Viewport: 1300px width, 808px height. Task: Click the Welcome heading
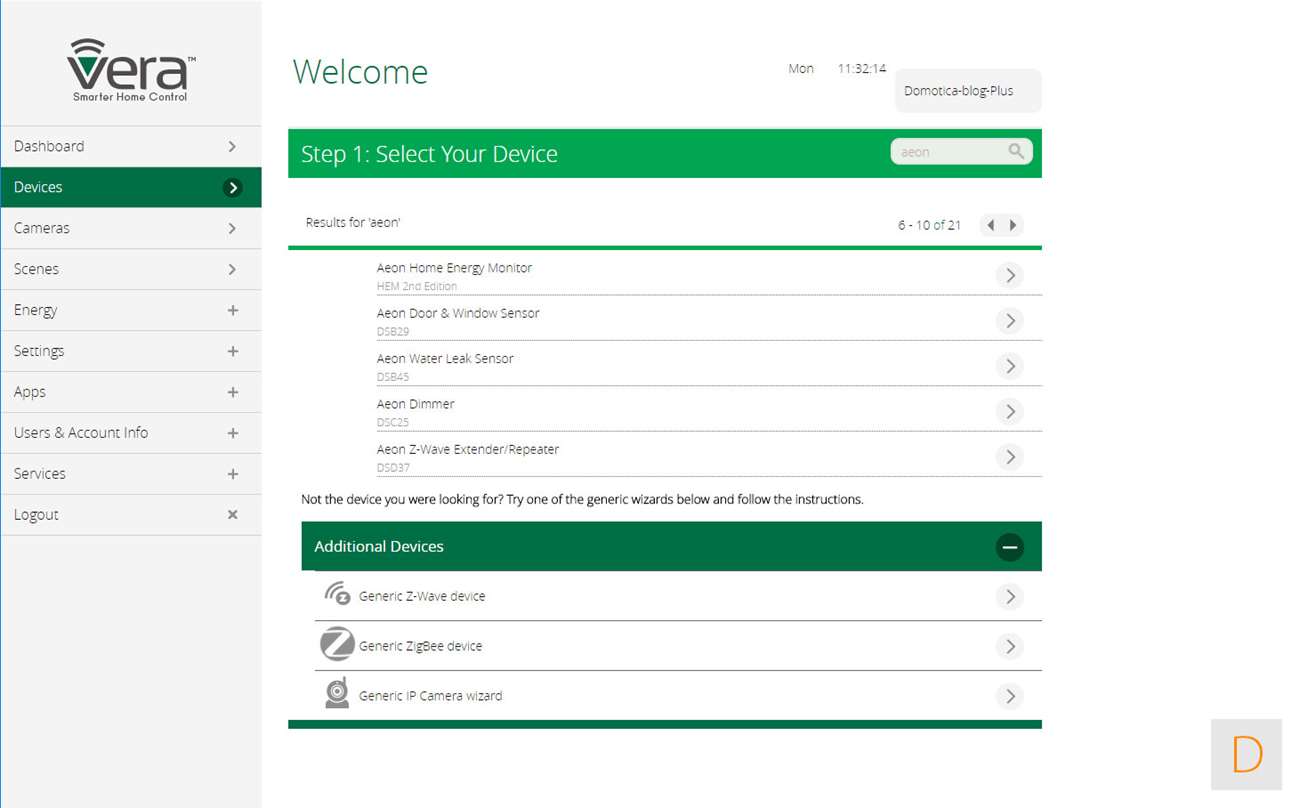coord(360,72)
